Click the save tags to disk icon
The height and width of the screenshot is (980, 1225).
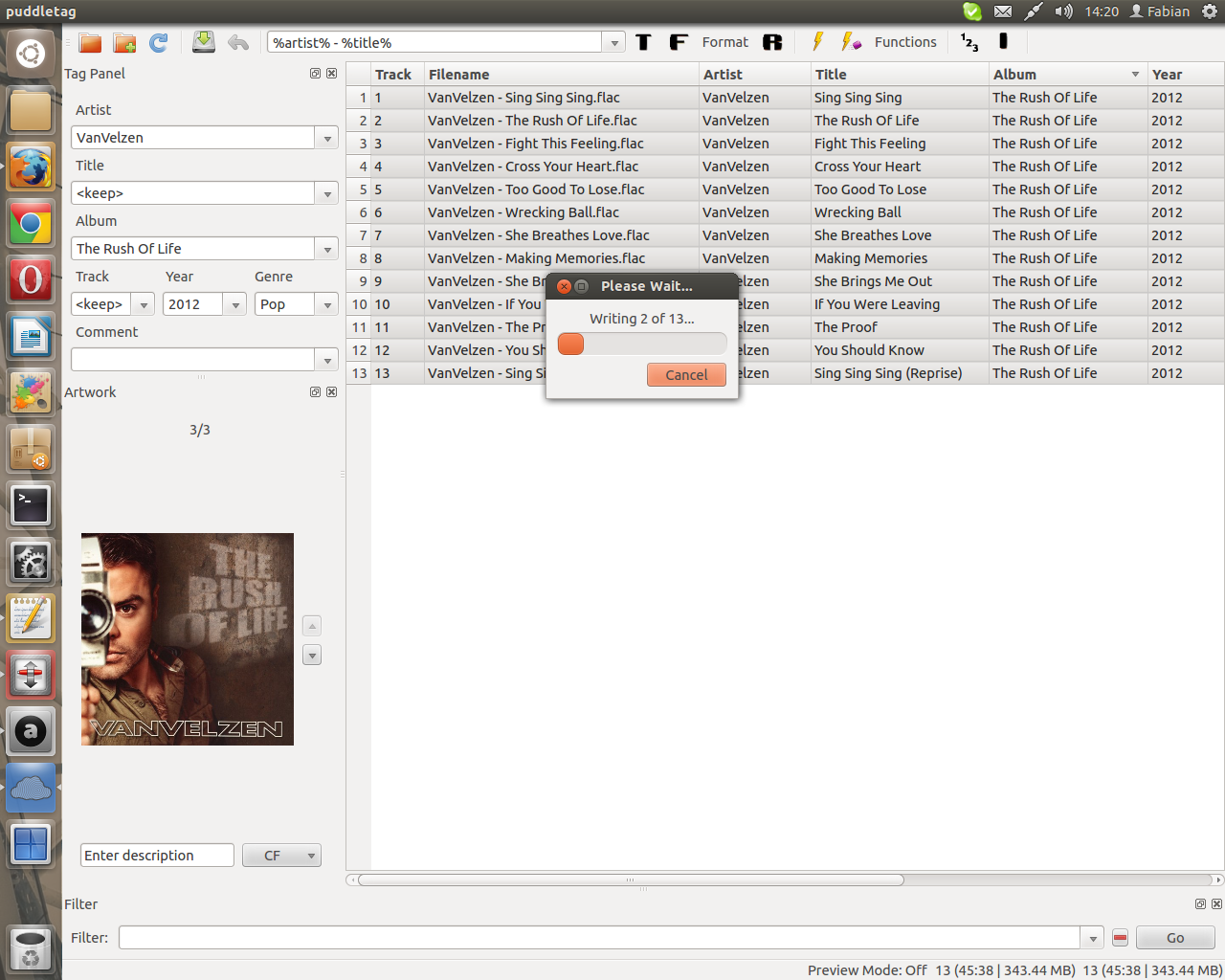(x=204, y=42)
